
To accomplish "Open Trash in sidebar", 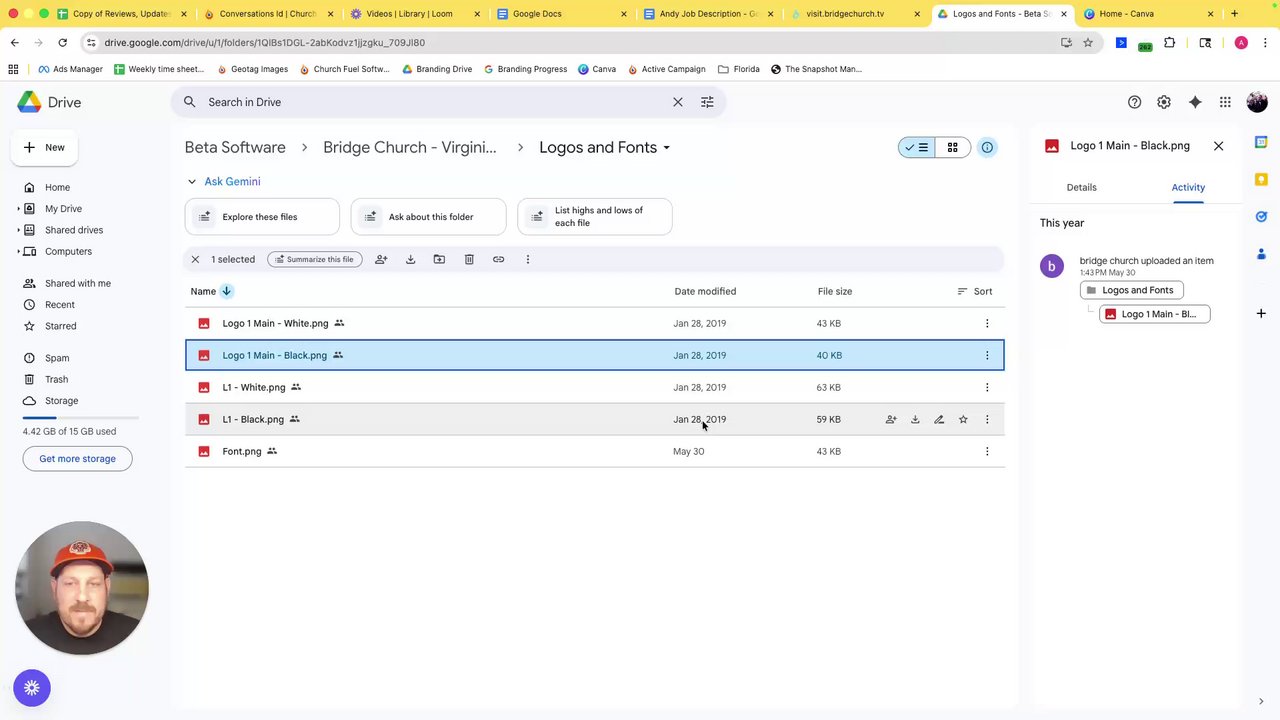I will point(56,379).
